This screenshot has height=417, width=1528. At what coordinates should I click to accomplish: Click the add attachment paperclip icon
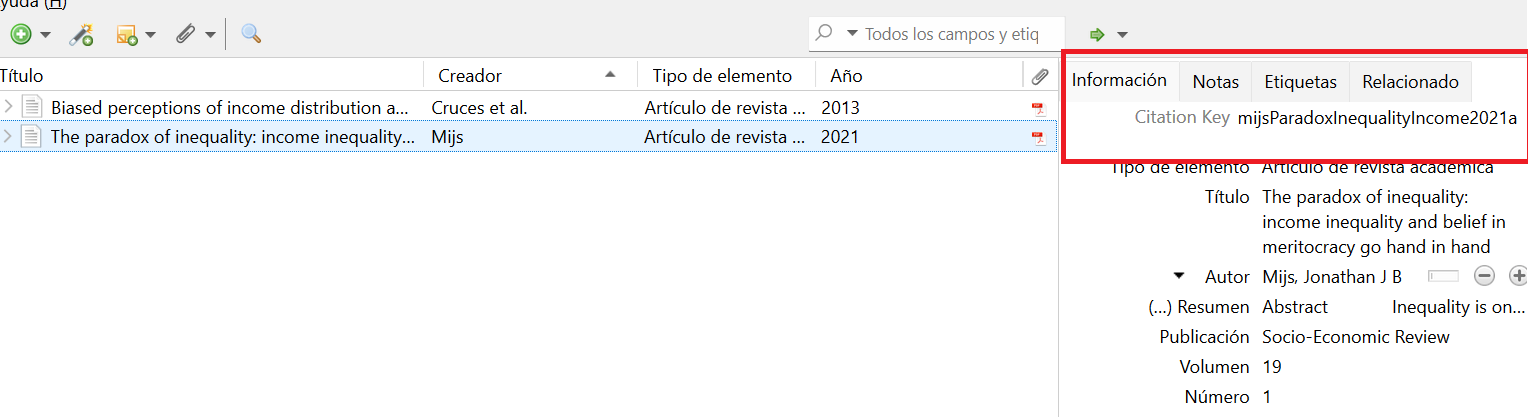tap(185, 35)
